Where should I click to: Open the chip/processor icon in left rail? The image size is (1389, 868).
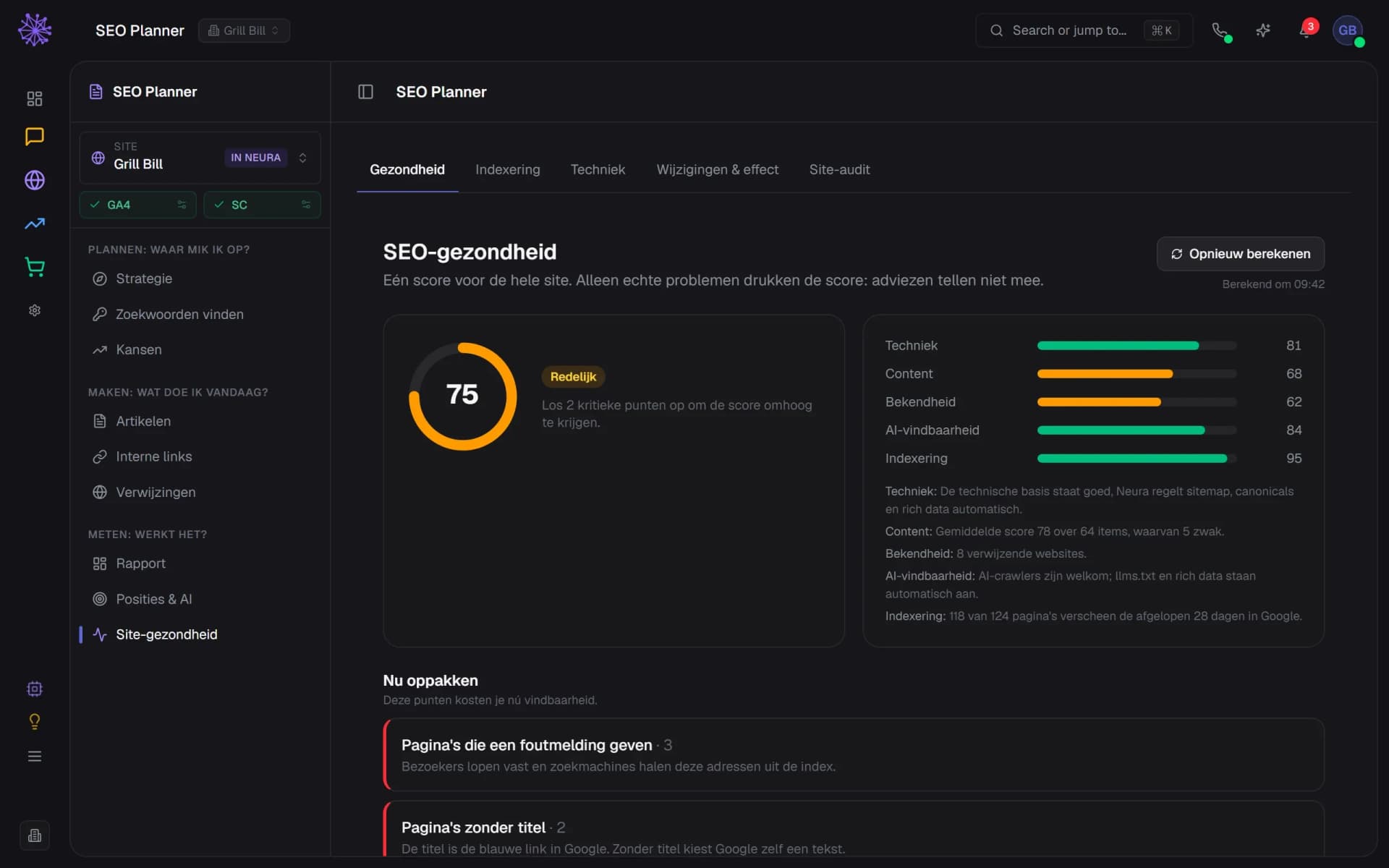click(35, 689)
